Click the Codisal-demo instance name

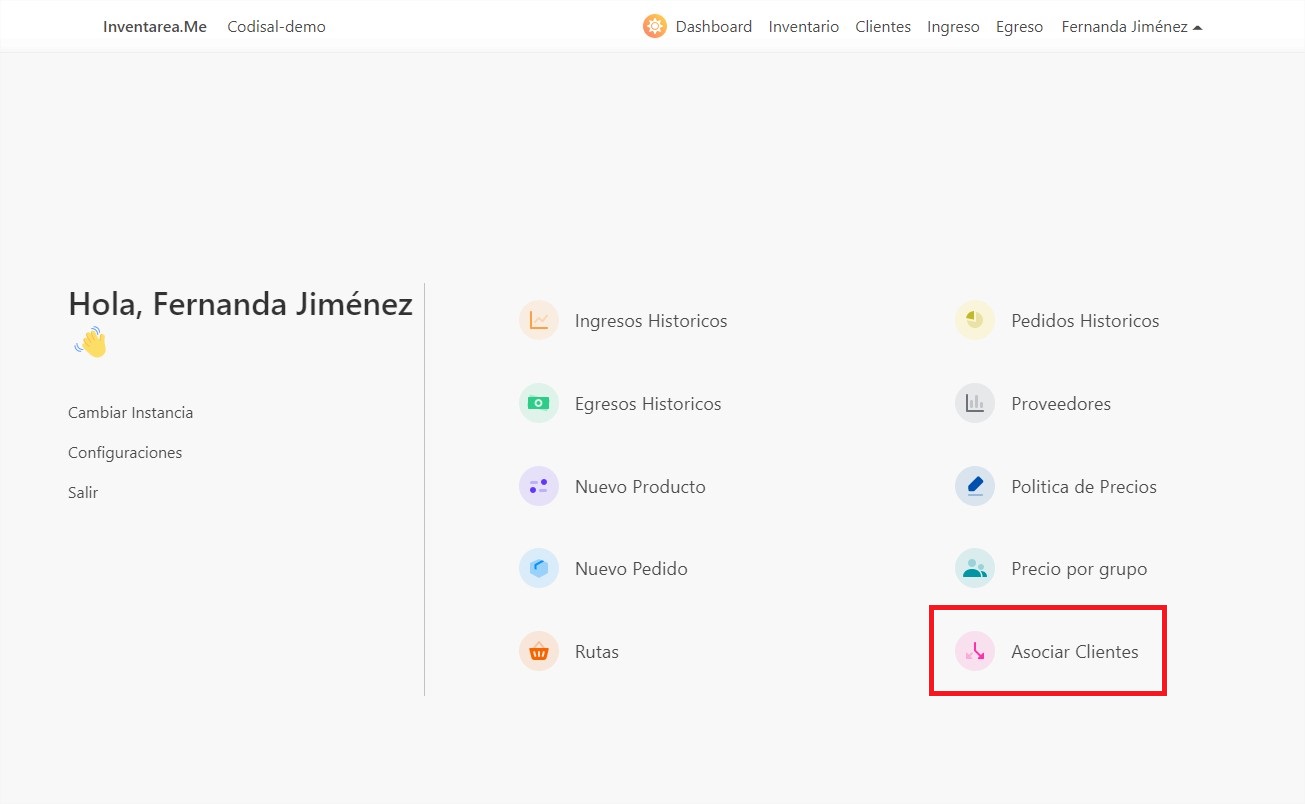pyautogui.click(x=276, y=26)
